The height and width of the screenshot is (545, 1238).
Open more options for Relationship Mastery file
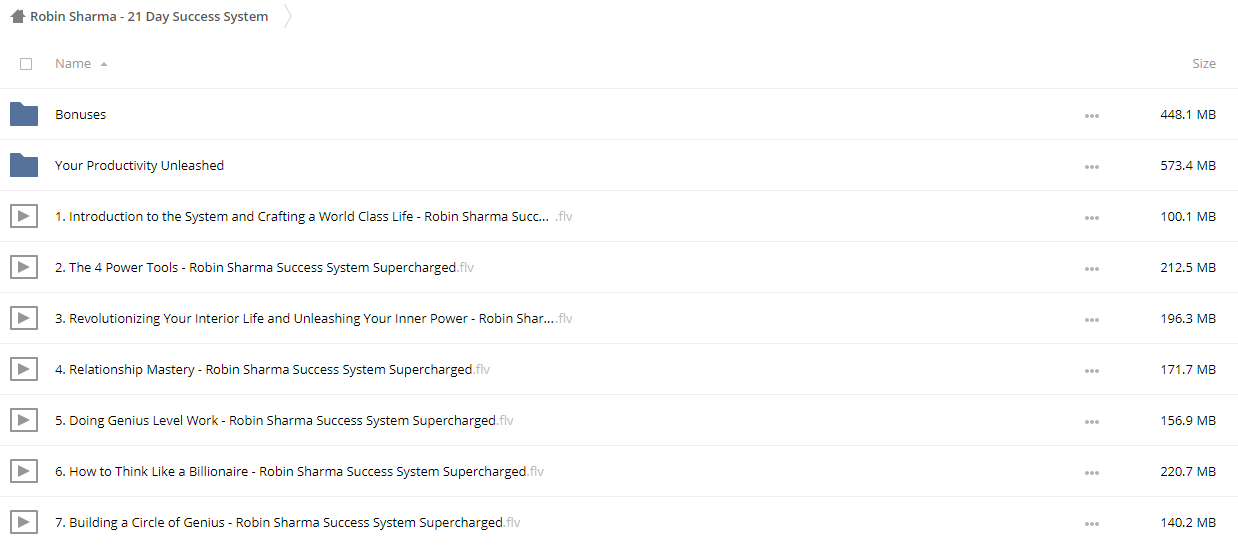pos(1091,371)
